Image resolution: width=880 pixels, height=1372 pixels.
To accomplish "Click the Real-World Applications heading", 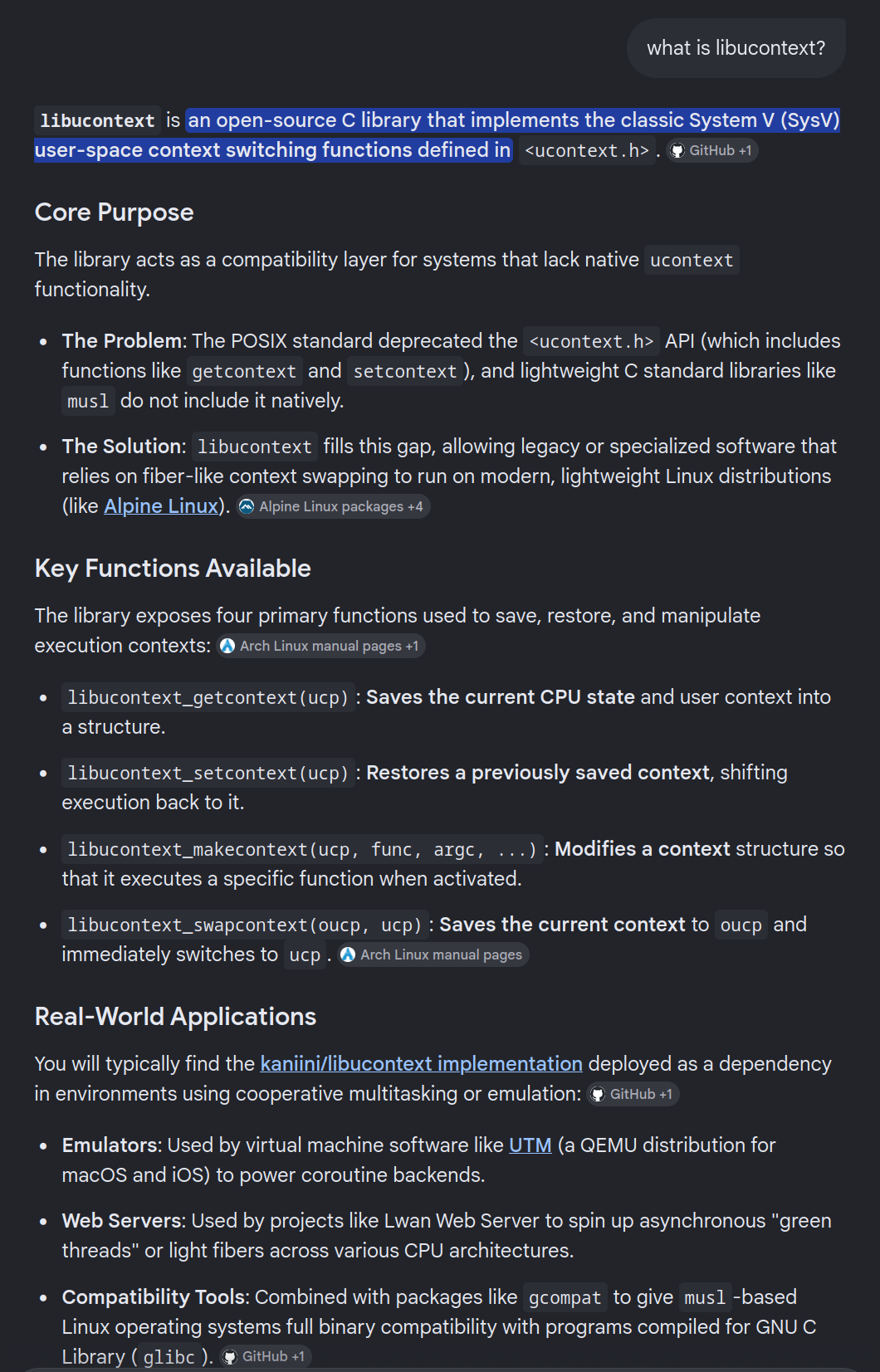I will click(x=175, y=1017).
